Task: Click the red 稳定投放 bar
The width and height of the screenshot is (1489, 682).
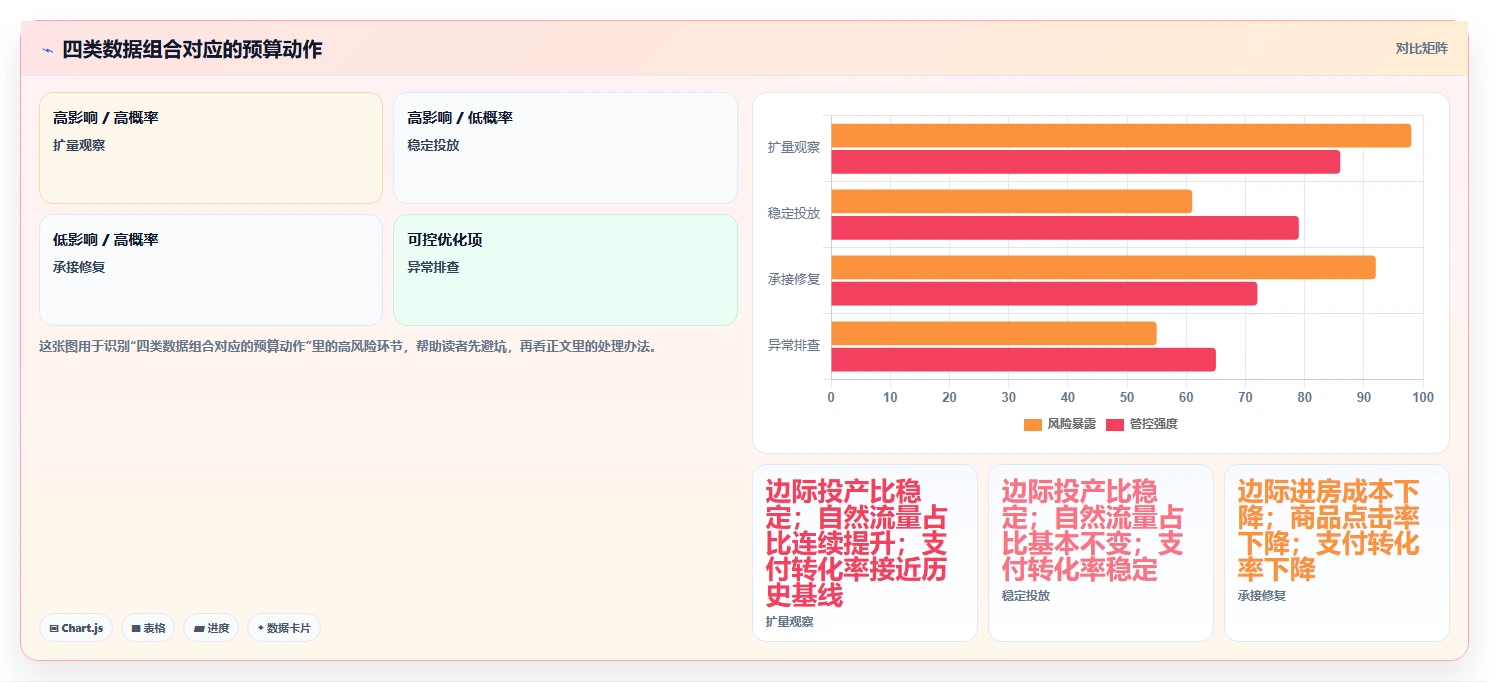Action: pos(1065,228)
